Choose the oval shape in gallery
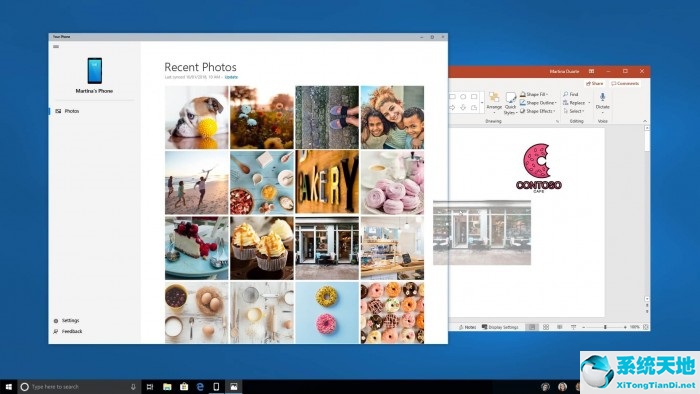 pos(463,96)
